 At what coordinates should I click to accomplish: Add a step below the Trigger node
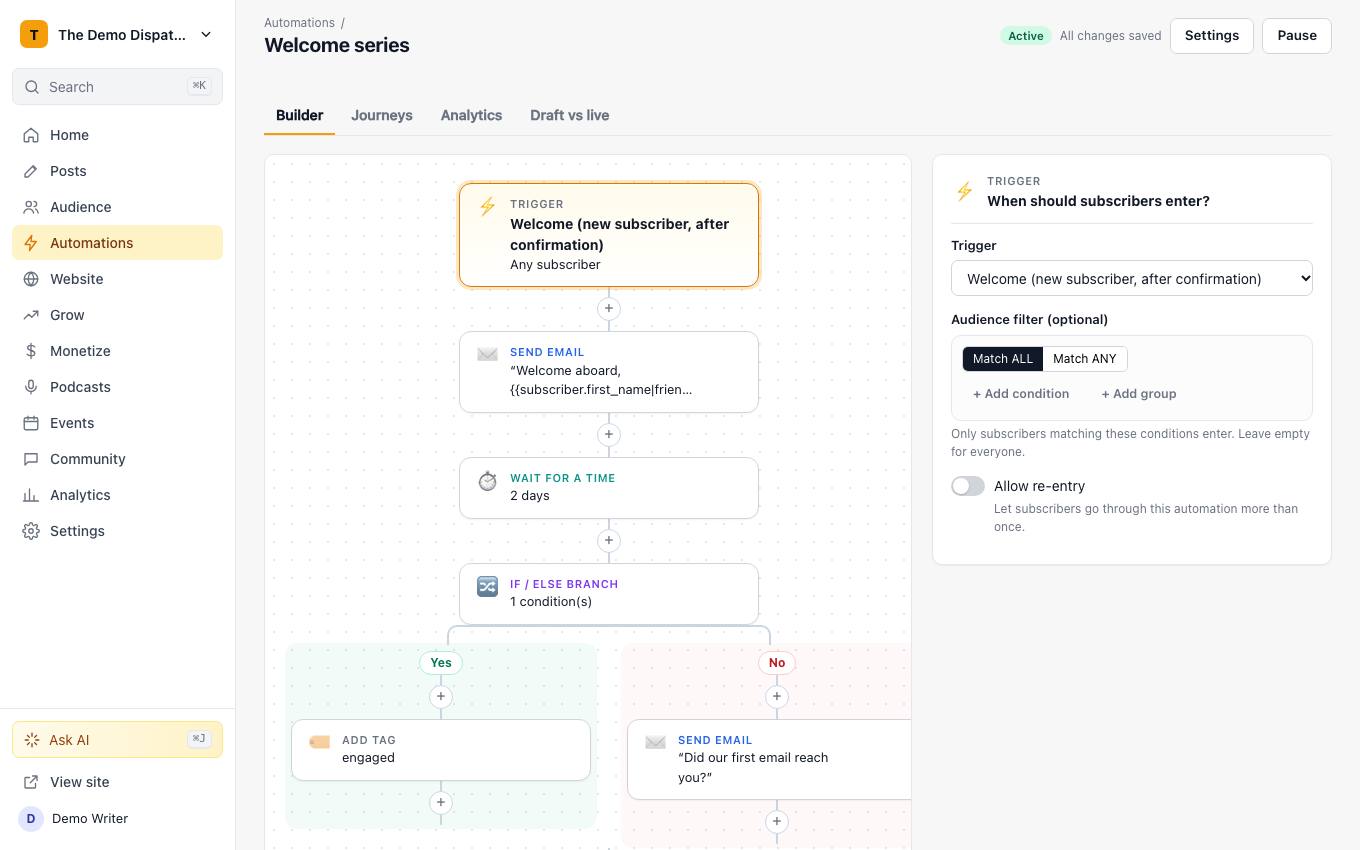point(609,309)
